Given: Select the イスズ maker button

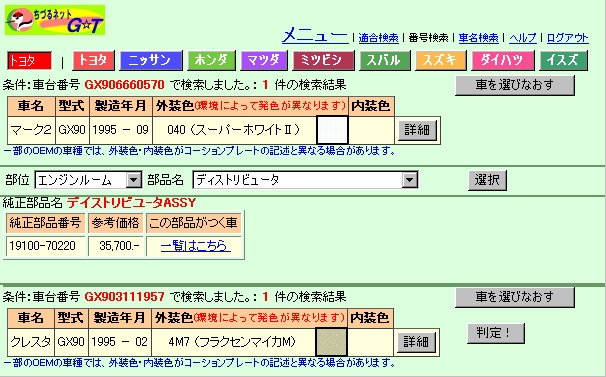Looking at the screenshot, I should click(563, 60).
